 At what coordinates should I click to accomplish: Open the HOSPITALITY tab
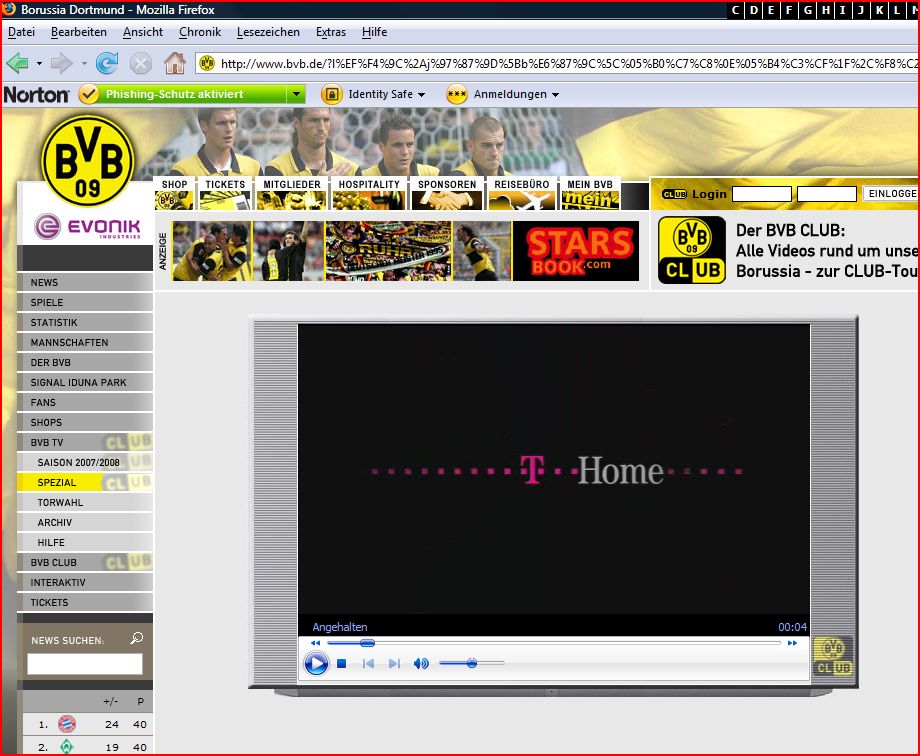(x=369, y=193)
